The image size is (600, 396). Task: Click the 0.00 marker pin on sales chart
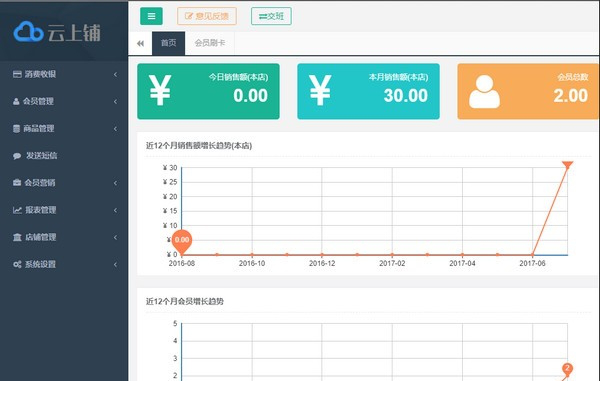tap(182, 242)
